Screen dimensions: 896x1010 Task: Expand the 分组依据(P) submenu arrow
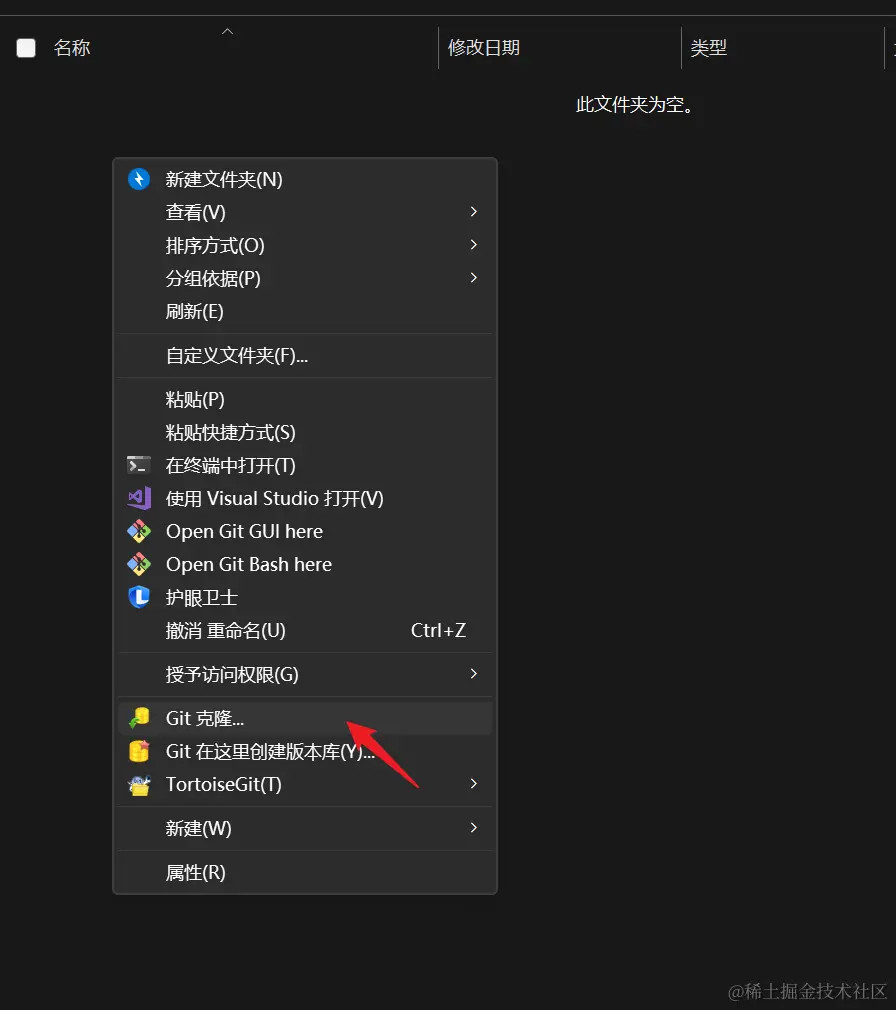tap(473, 278)
